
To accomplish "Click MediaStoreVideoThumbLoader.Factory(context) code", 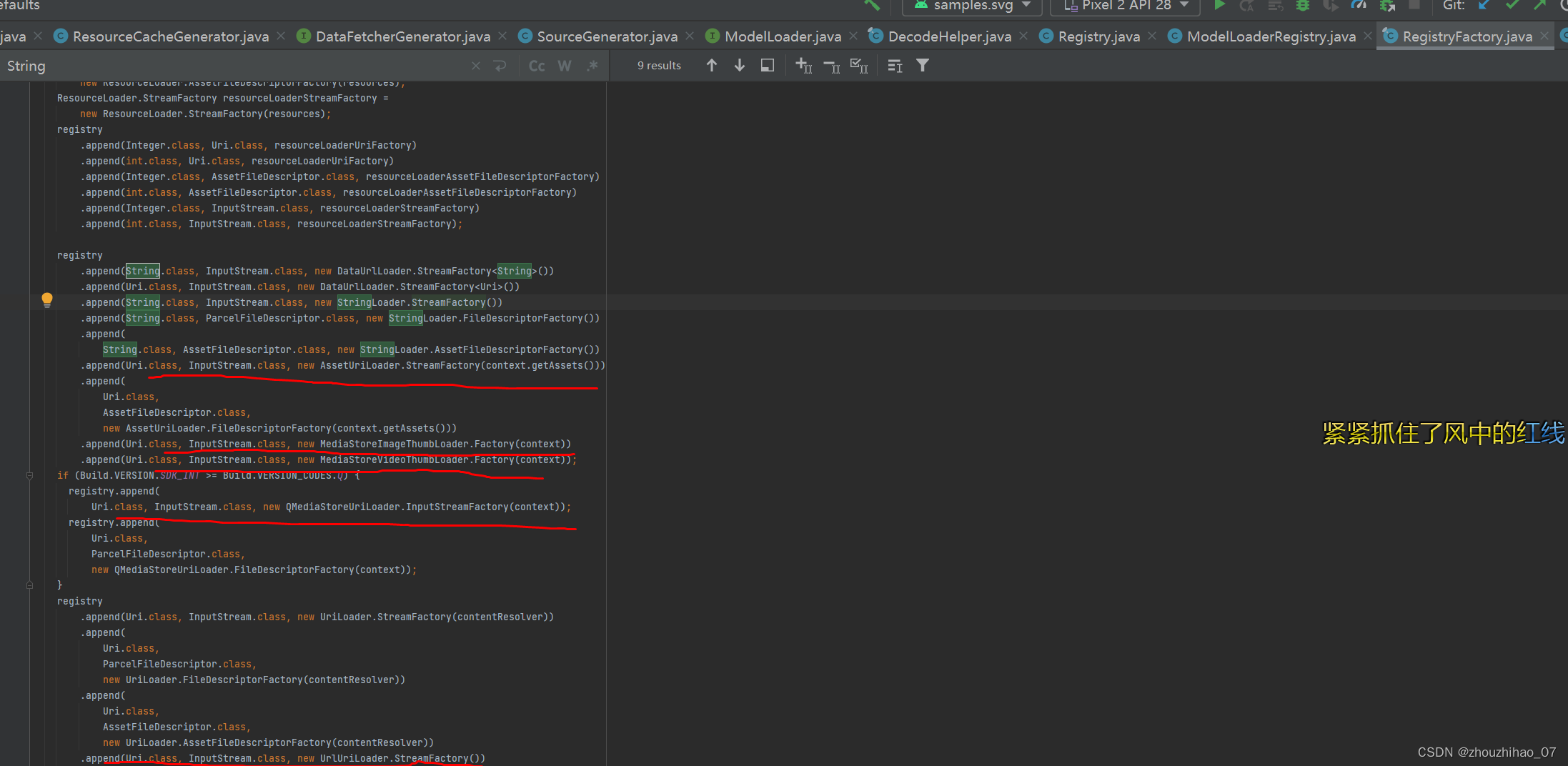I will tap(445, 459).
